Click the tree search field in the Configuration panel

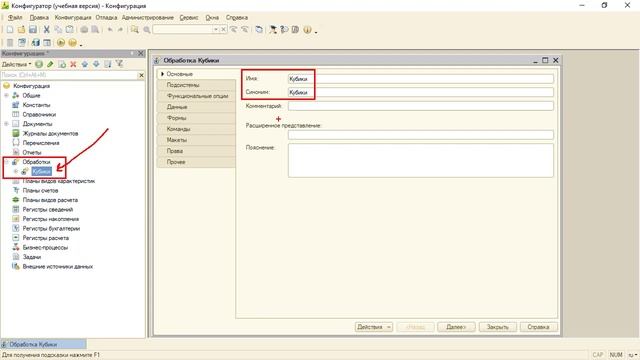(x=69, y=75)
